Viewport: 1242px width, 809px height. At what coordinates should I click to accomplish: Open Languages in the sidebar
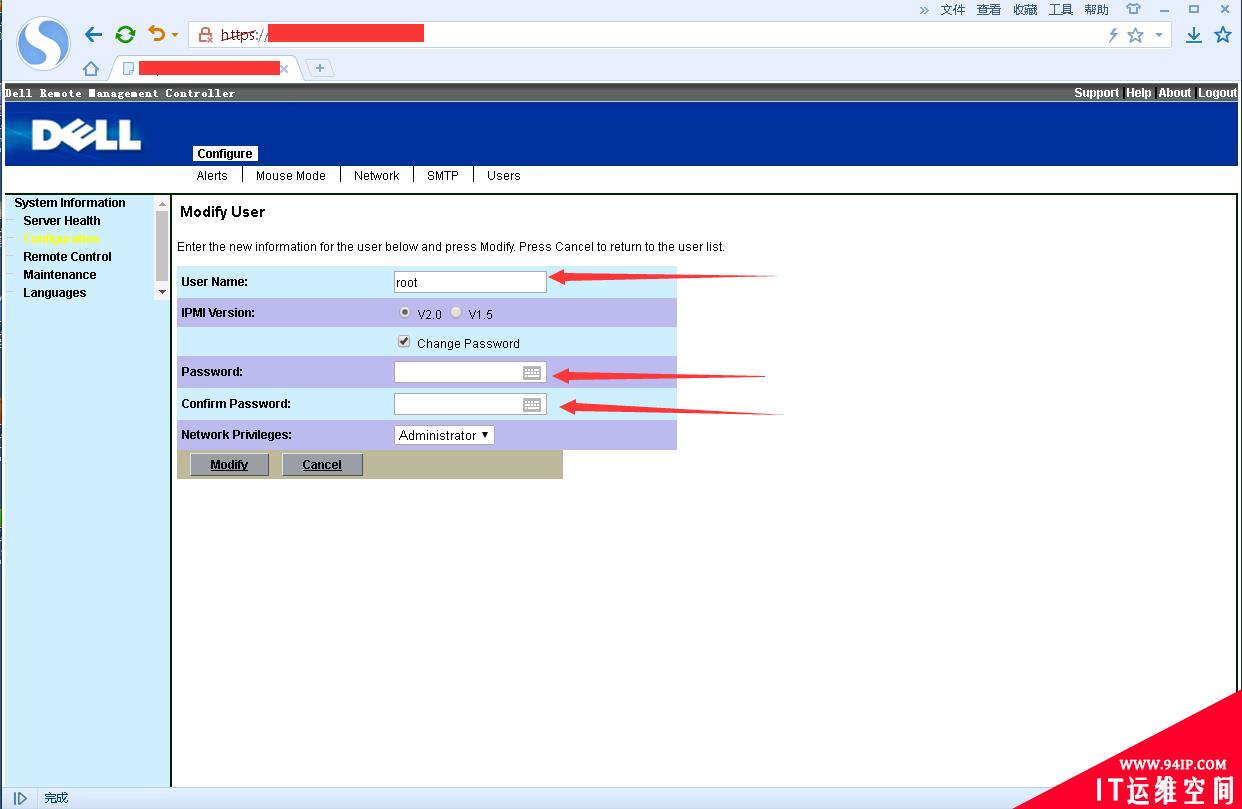55,293
